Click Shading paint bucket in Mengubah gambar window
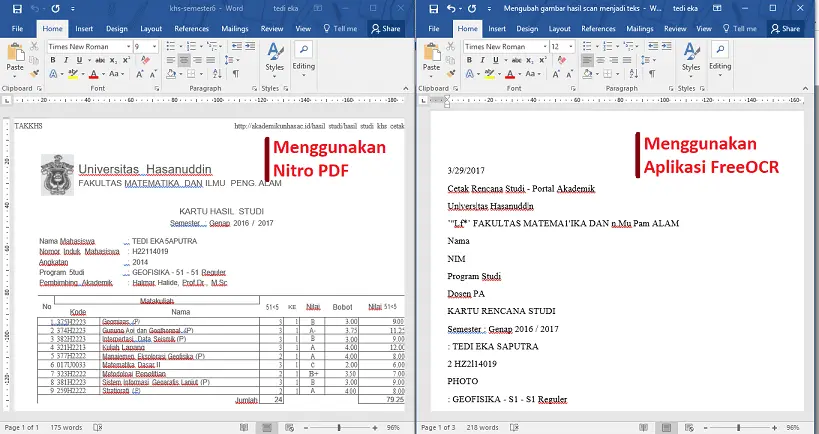Viewport: 819px width, 434px height. click(x=590, y=74)
